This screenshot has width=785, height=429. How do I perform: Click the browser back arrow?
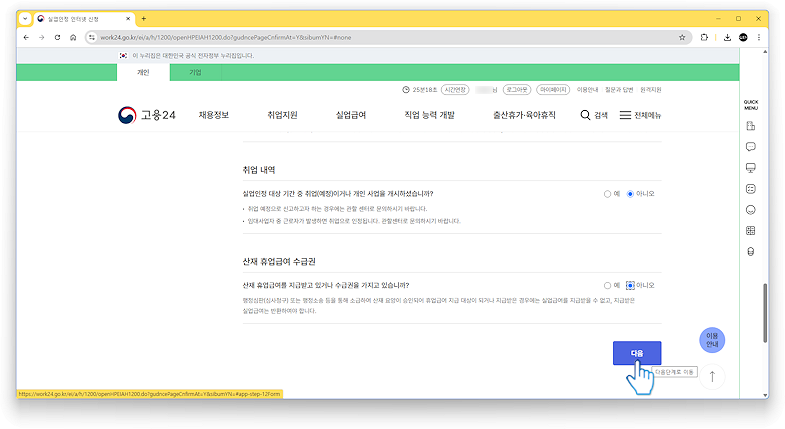tap(26, 38)
